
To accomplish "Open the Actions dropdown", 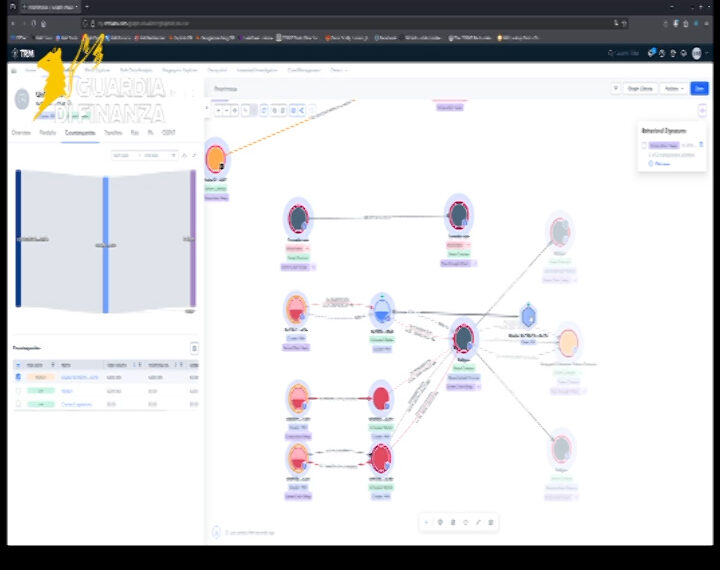I will (x=674, y=88).
